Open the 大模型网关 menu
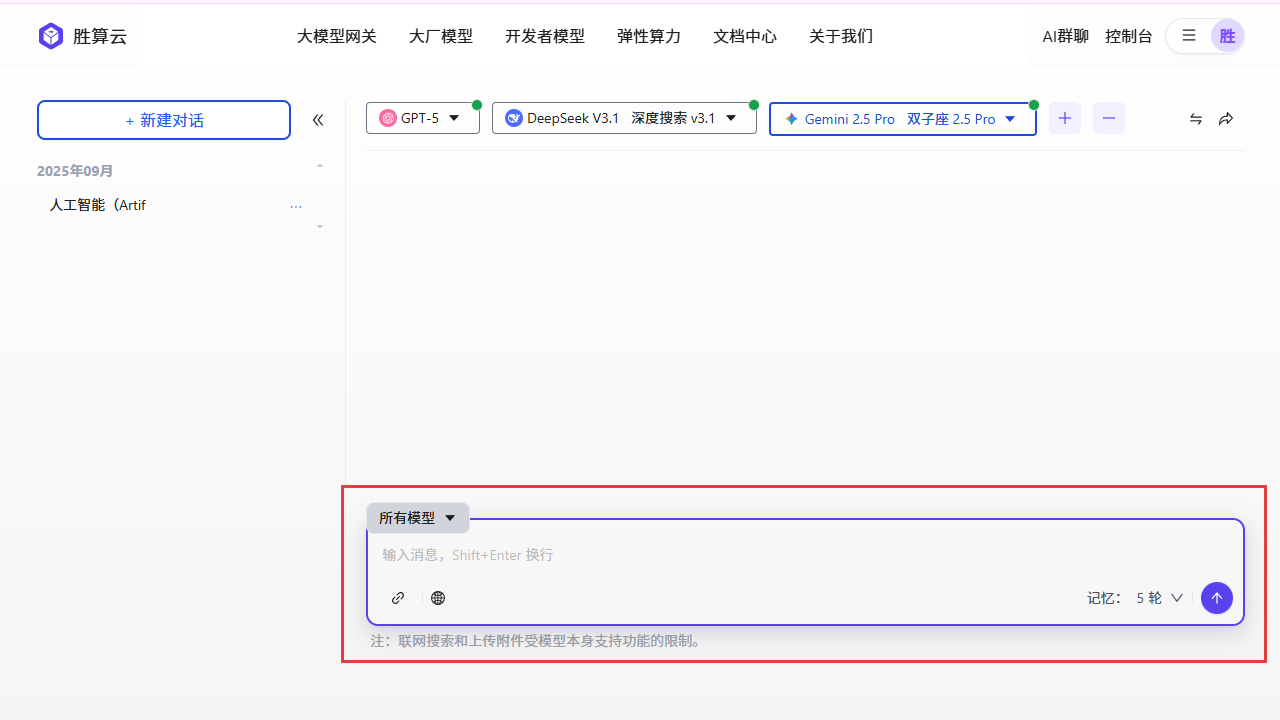 (337, 36)
